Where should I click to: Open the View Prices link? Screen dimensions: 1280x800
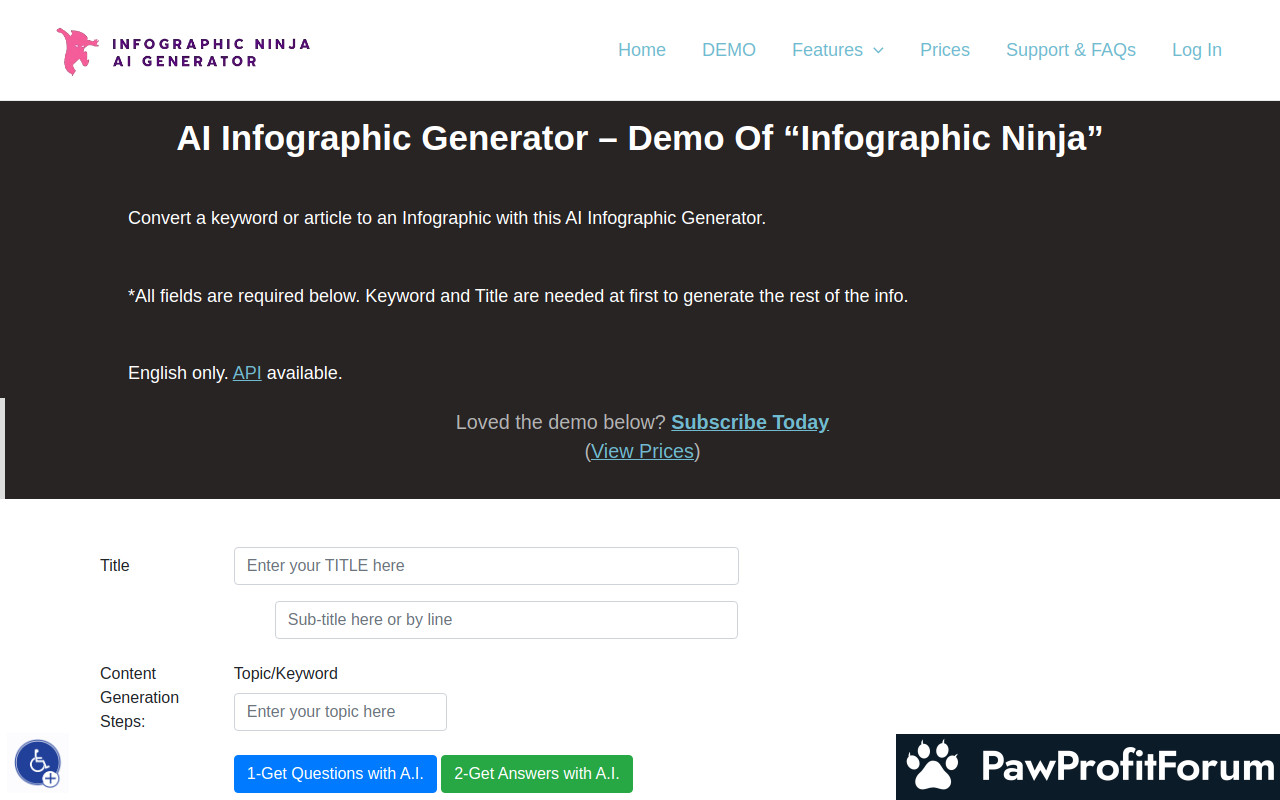tap(642, 451)
